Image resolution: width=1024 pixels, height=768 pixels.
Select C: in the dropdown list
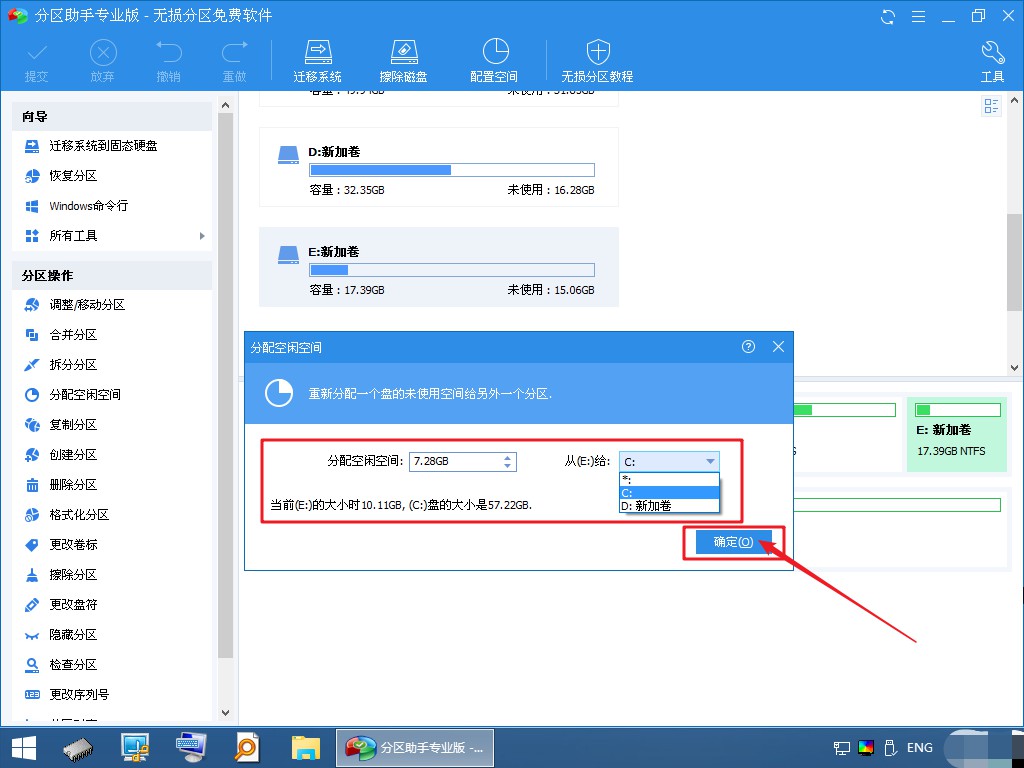click(x=669, y=493)
